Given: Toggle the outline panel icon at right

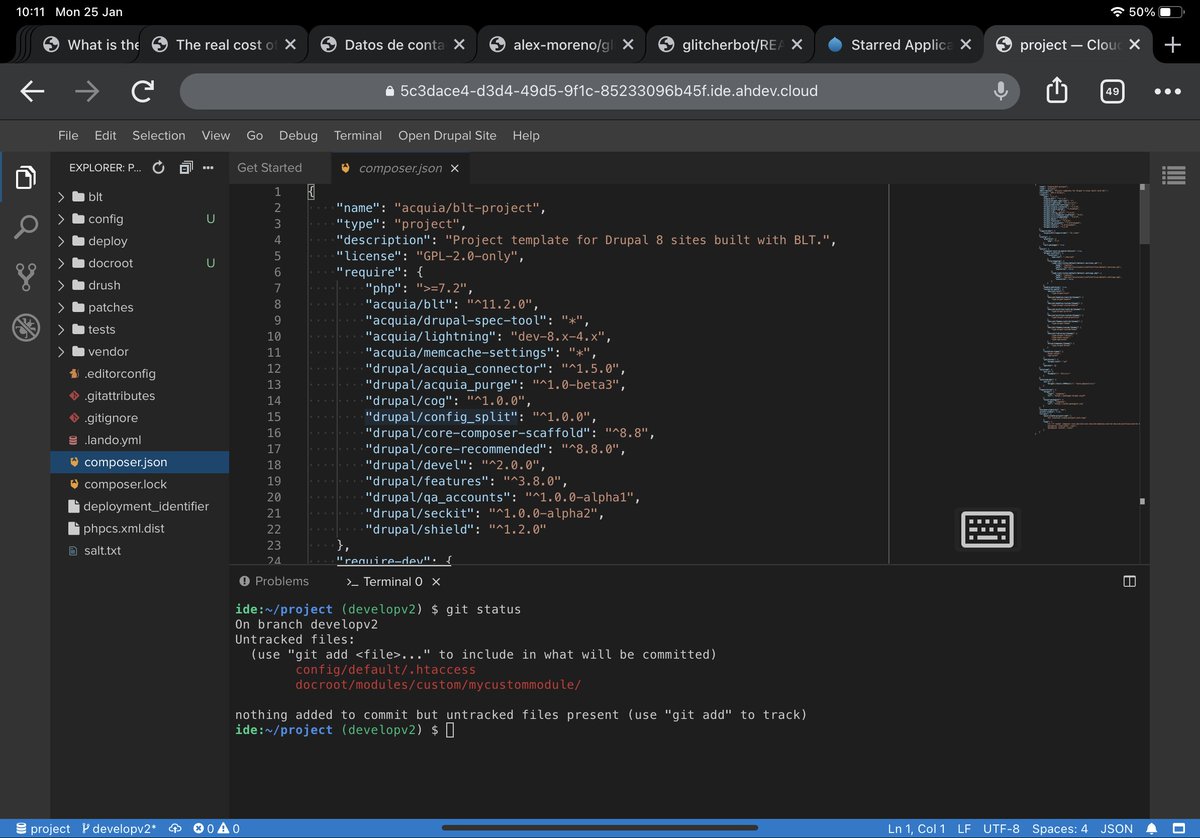Looking at the screenshot, I should [1174, 175].
